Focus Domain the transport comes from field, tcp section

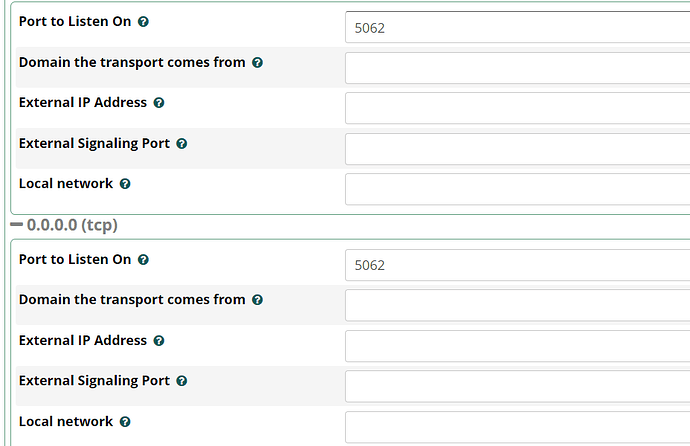point(517,305)
